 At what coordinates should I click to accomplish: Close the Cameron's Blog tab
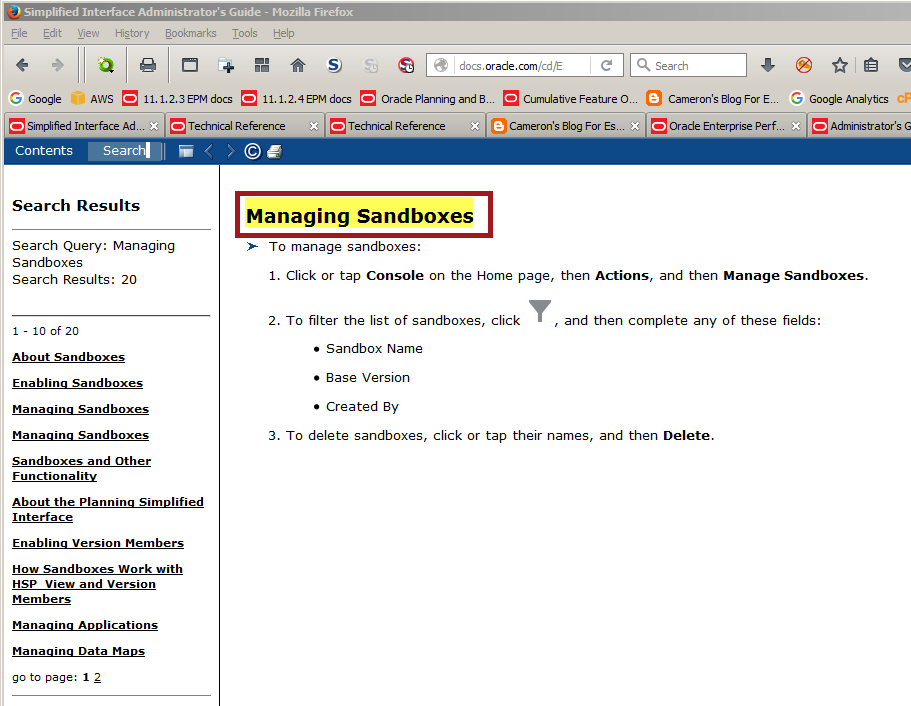point(635,126)
